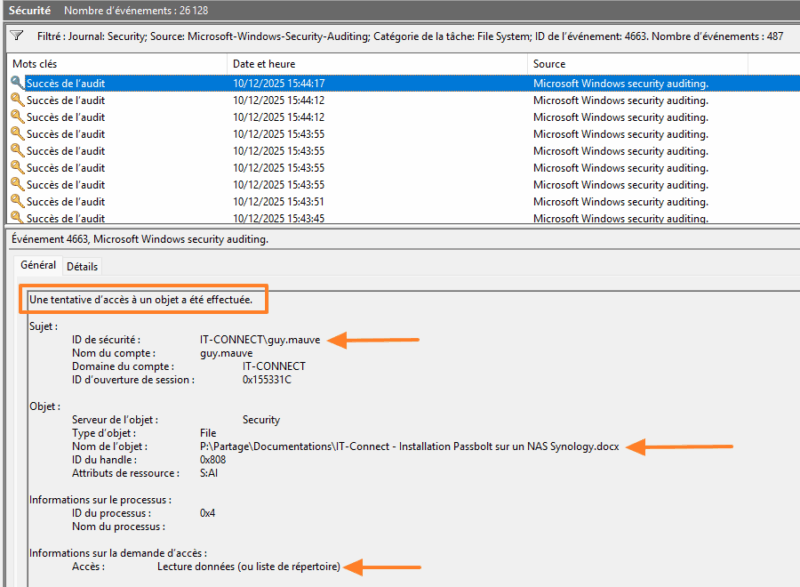
Task: Click the Événement 4663 details header
Action: [140, 239]
